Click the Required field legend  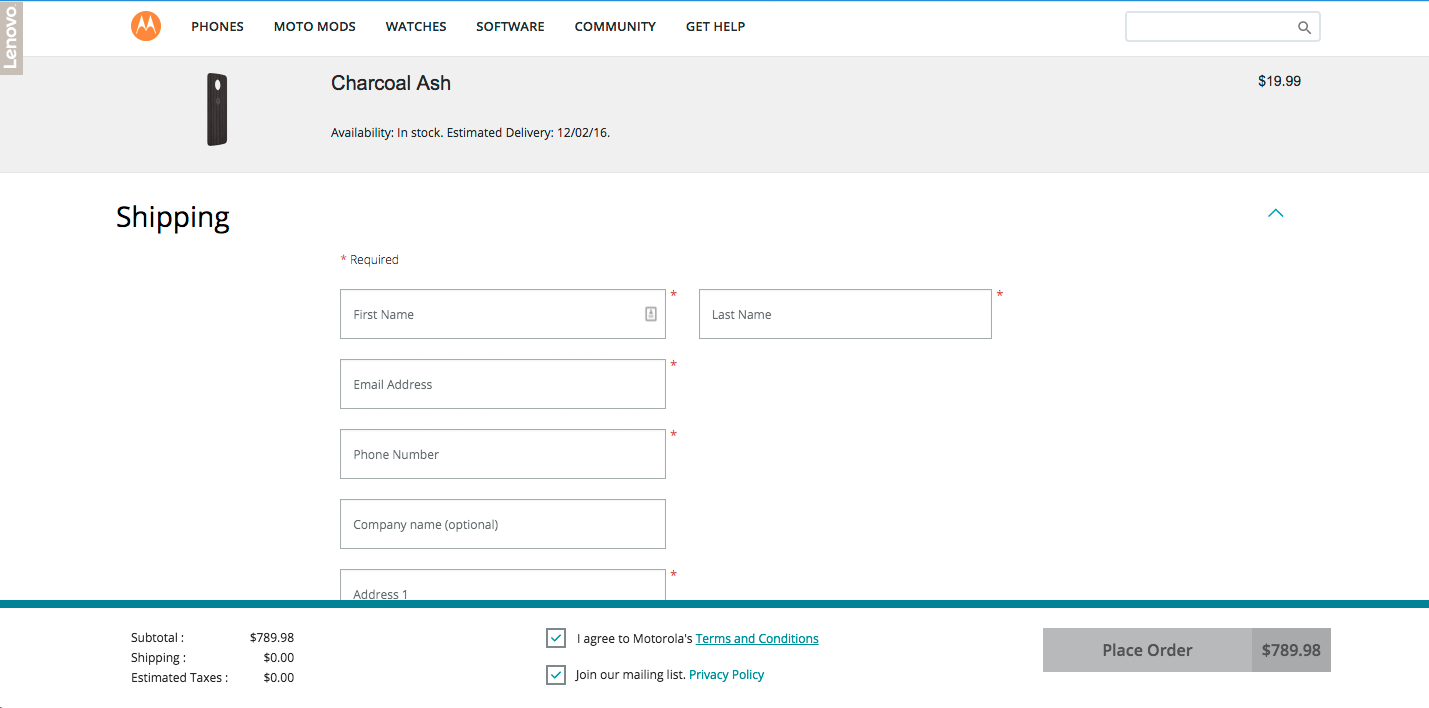coord(370,260)
